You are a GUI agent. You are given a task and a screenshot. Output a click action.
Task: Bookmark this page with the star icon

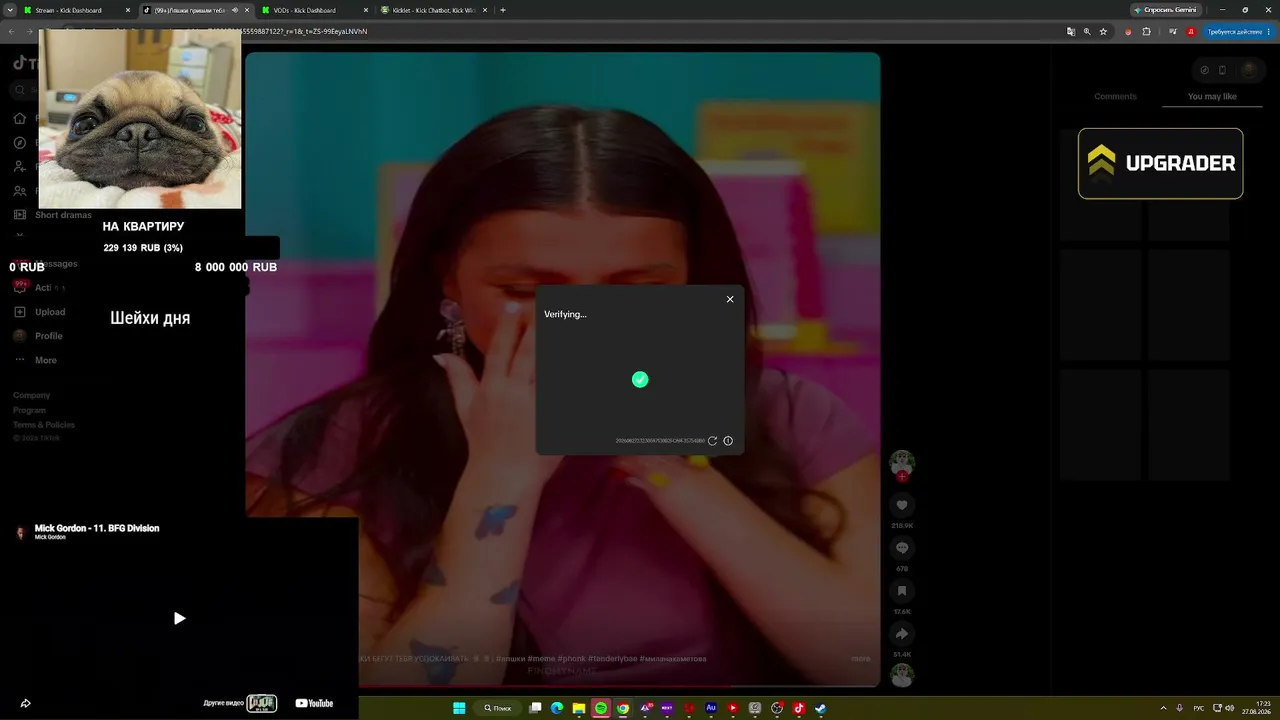[x=1103, y=31]
